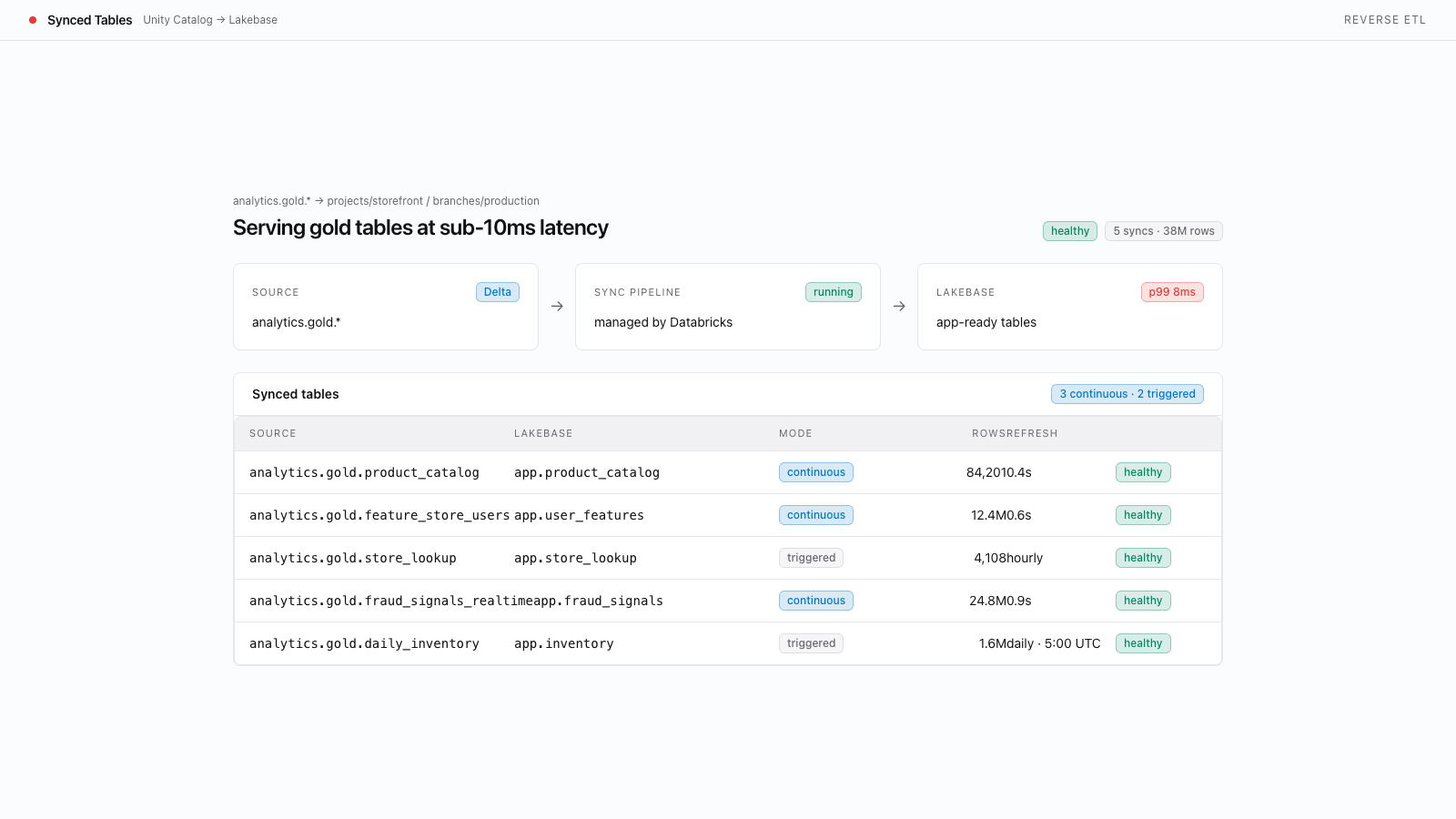Select analytics.gold.* text in the Source card
This screenshot has width=1456, height=819.
click(297, 322)
